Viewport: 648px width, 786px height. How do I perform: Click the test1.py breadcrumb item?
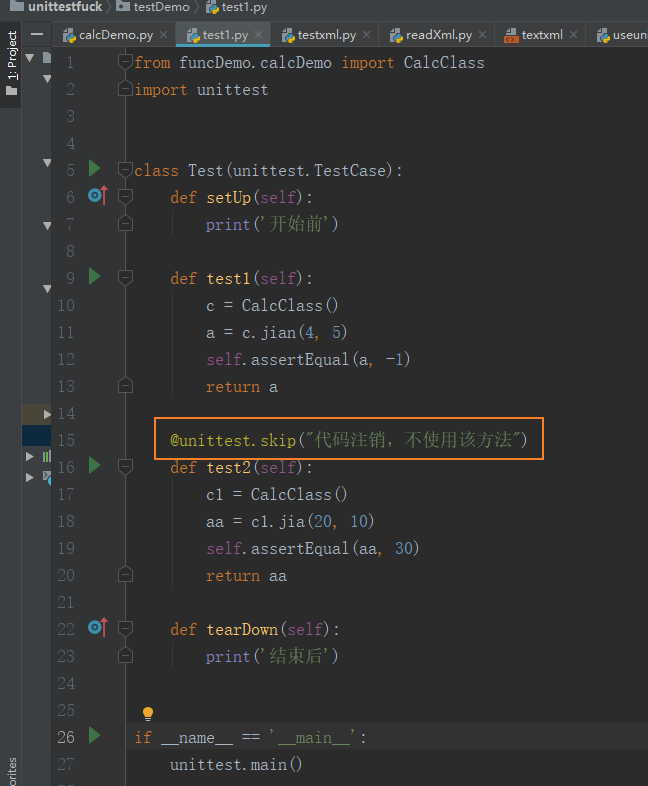tap(237, 7)
